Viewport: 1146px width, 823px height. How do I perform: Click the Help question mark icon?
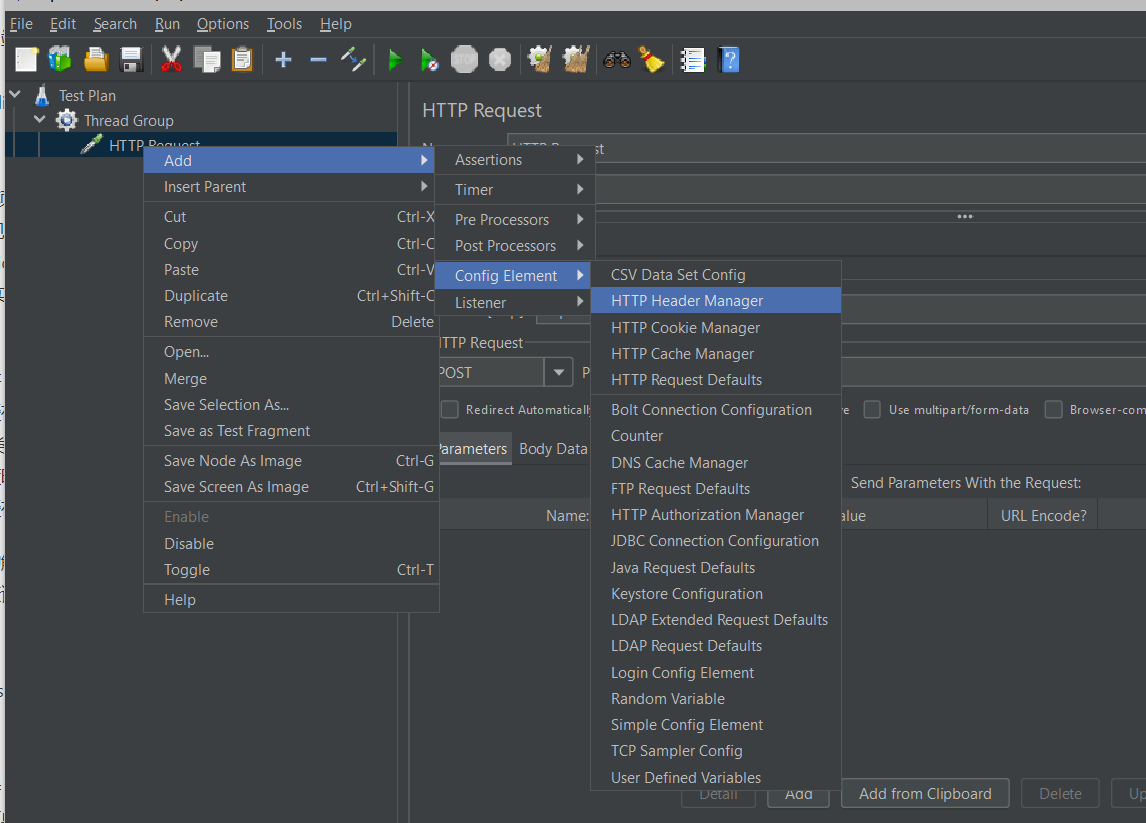click(729, 59)
